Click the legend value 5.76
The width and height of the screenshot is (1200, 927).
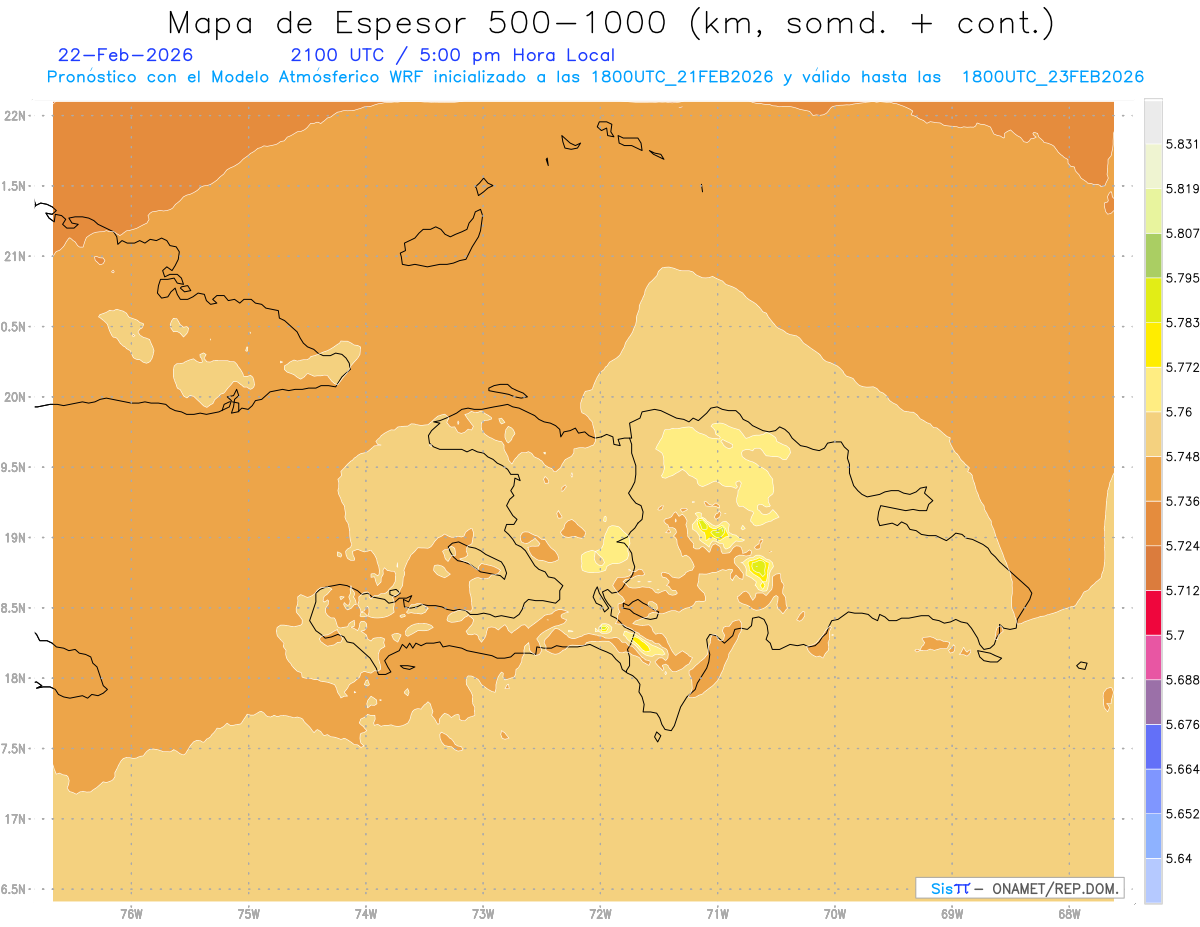tap(1179, 412)
